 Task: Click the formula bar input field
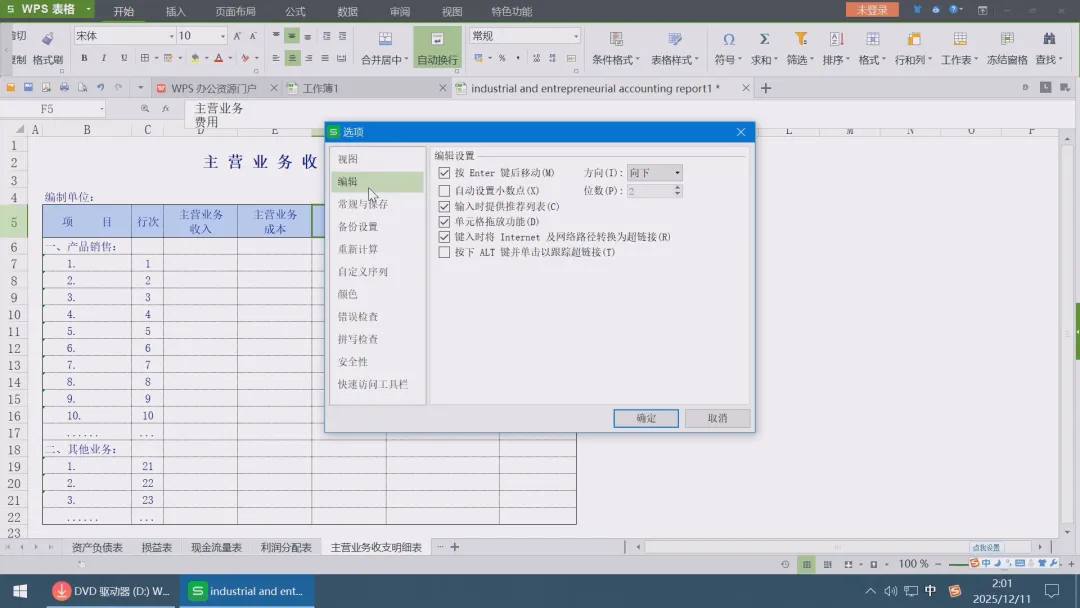click(627, 114)
